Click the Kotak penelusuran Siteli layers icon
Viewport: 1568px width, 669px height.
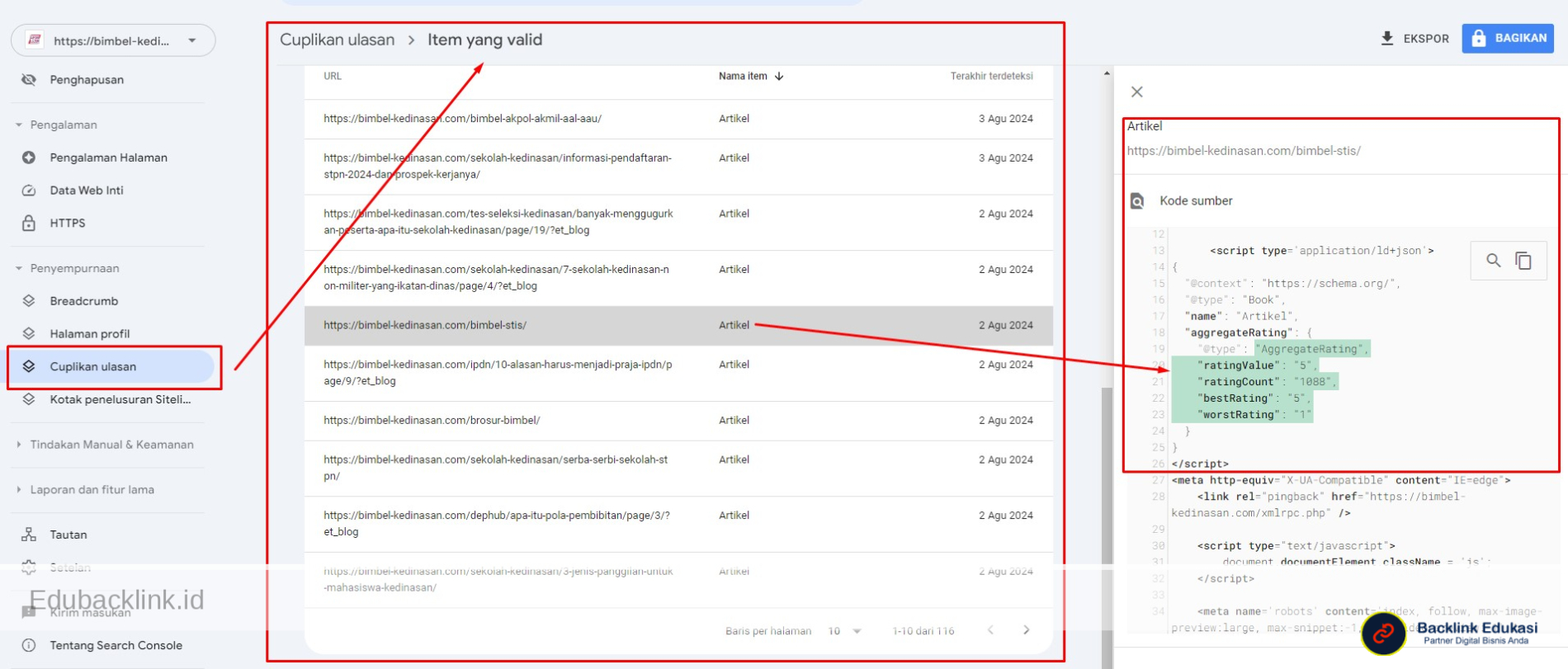29,399
